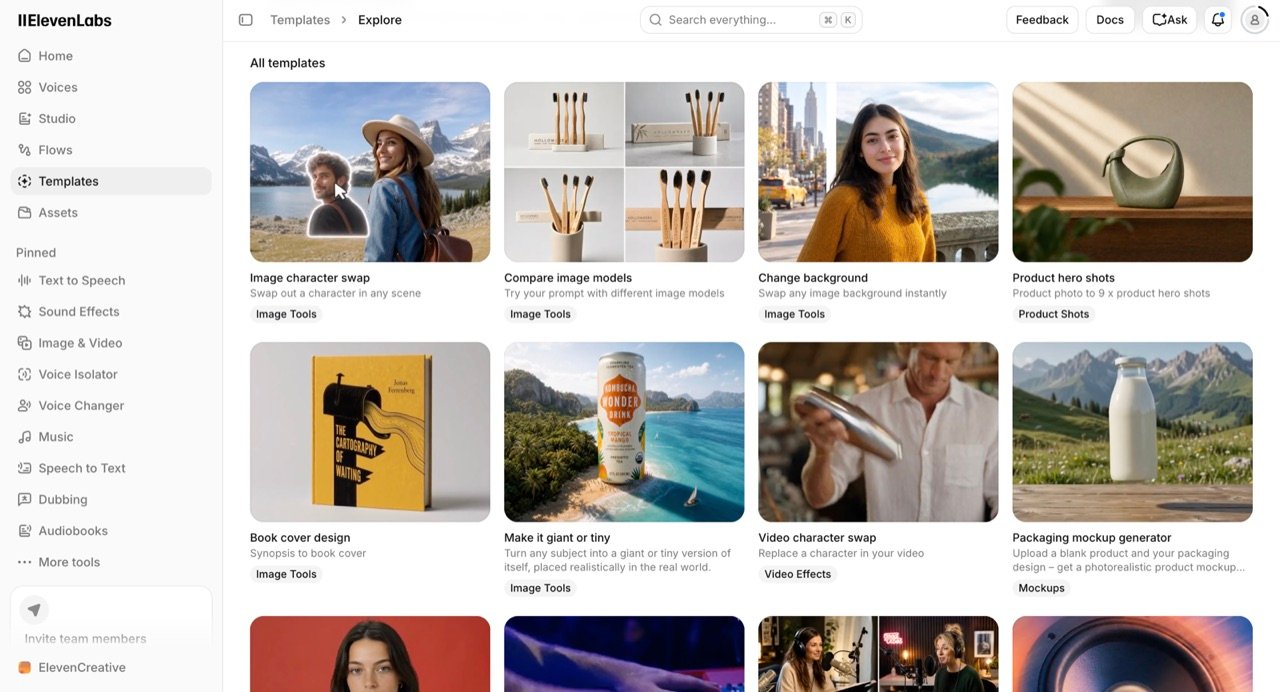Click the paper plane invite icon
Image resolution: width=1280 pixels, height=692 pixels.
tap(34, 610)
